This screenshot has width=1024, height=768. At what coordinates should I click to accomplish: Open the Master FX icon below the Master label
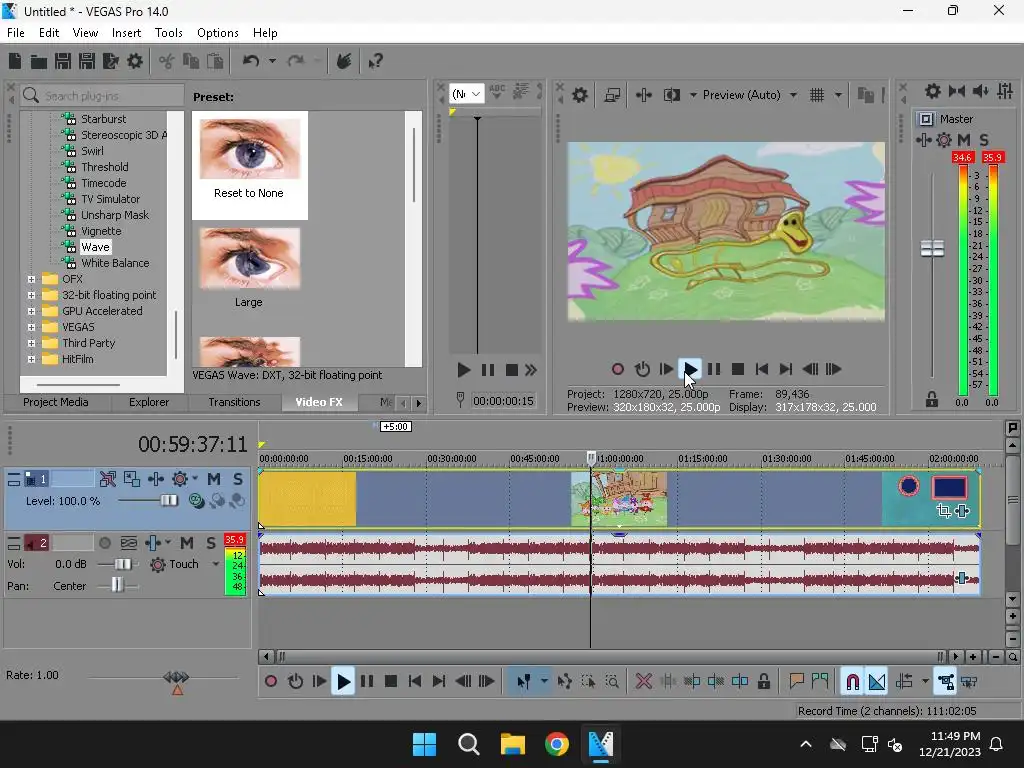923,140
